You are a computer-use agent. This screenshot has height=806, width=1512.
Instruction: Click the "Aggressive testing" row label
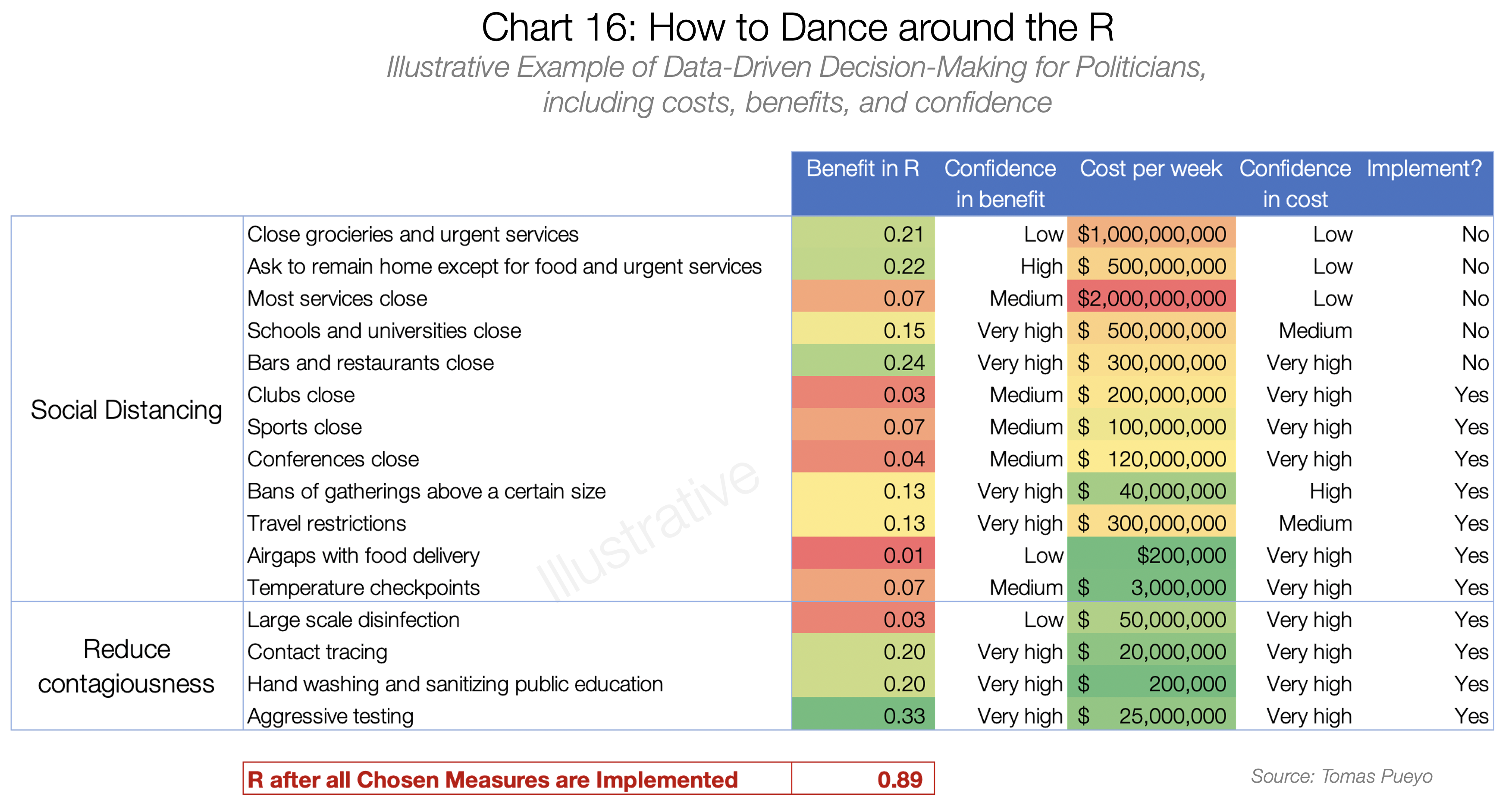click(330, 716)
